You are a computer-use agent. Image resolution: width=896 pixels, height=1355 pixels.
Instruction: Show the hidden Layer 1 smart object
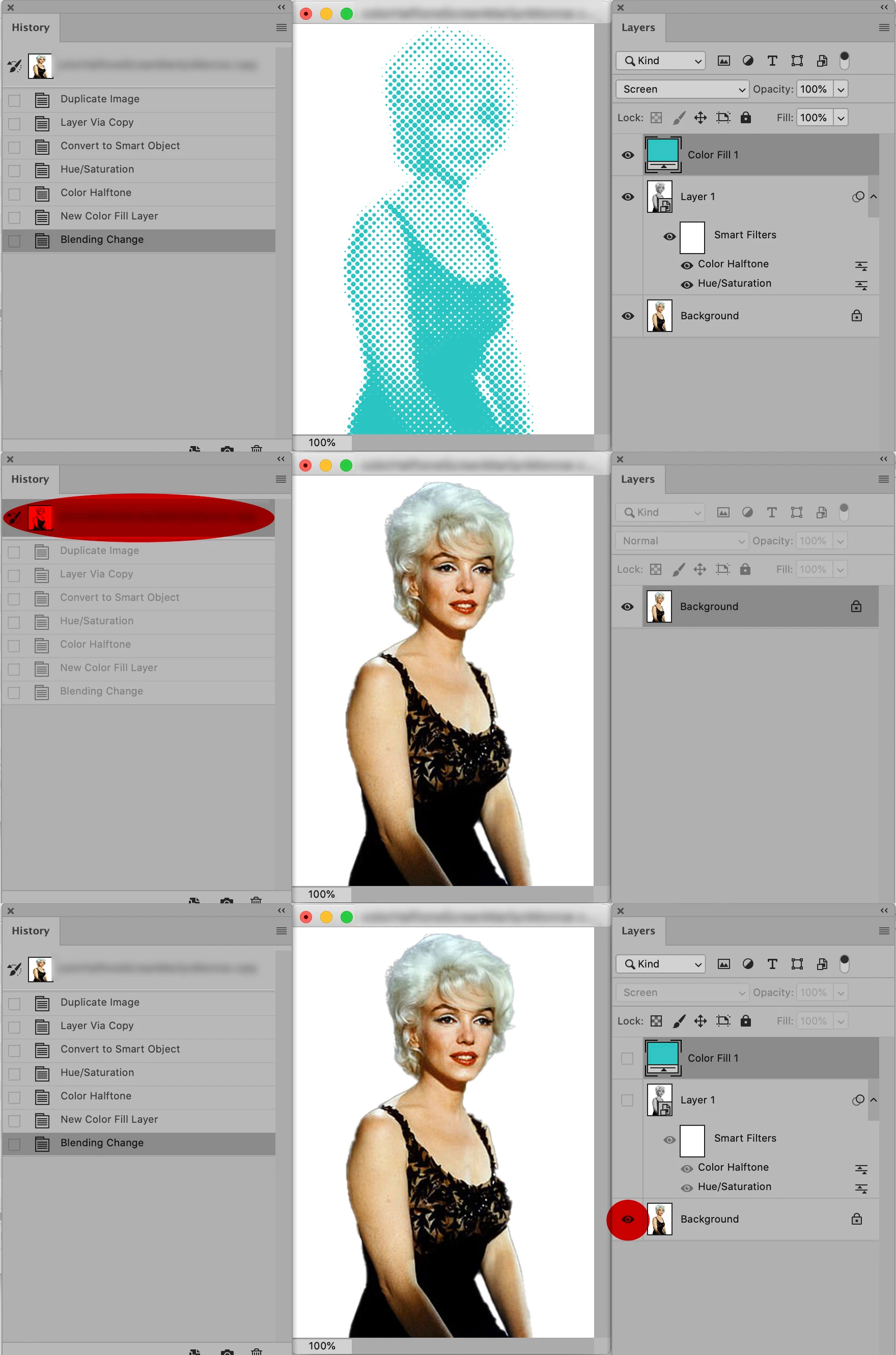[x=627, y=1100]
